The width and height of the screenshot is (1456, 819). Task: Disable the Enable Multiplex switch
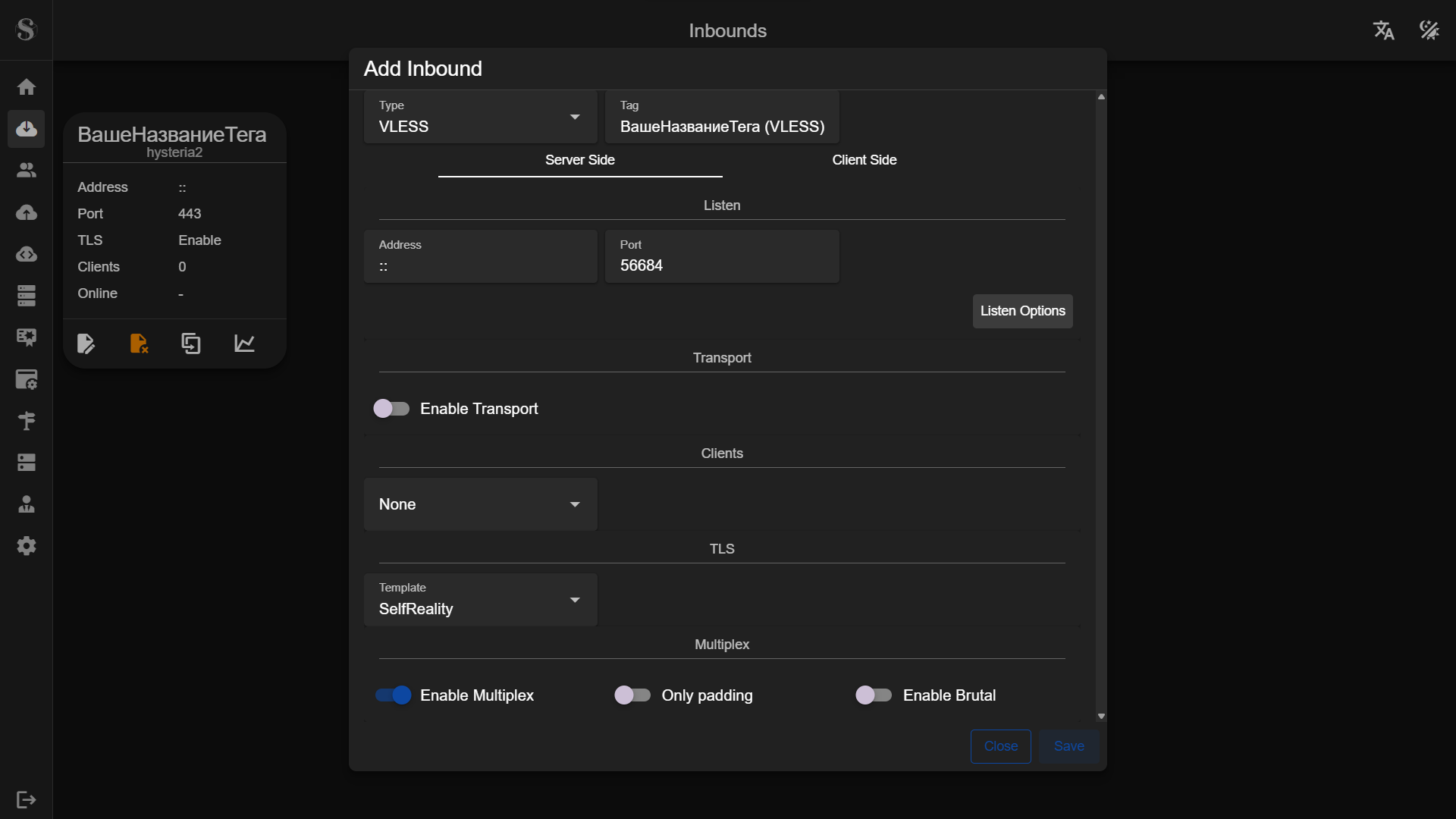coord(392,695)
